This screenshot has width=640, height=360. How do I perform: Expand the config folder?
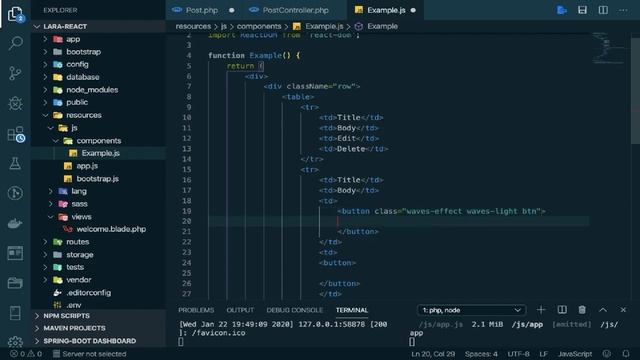(98, 64)
